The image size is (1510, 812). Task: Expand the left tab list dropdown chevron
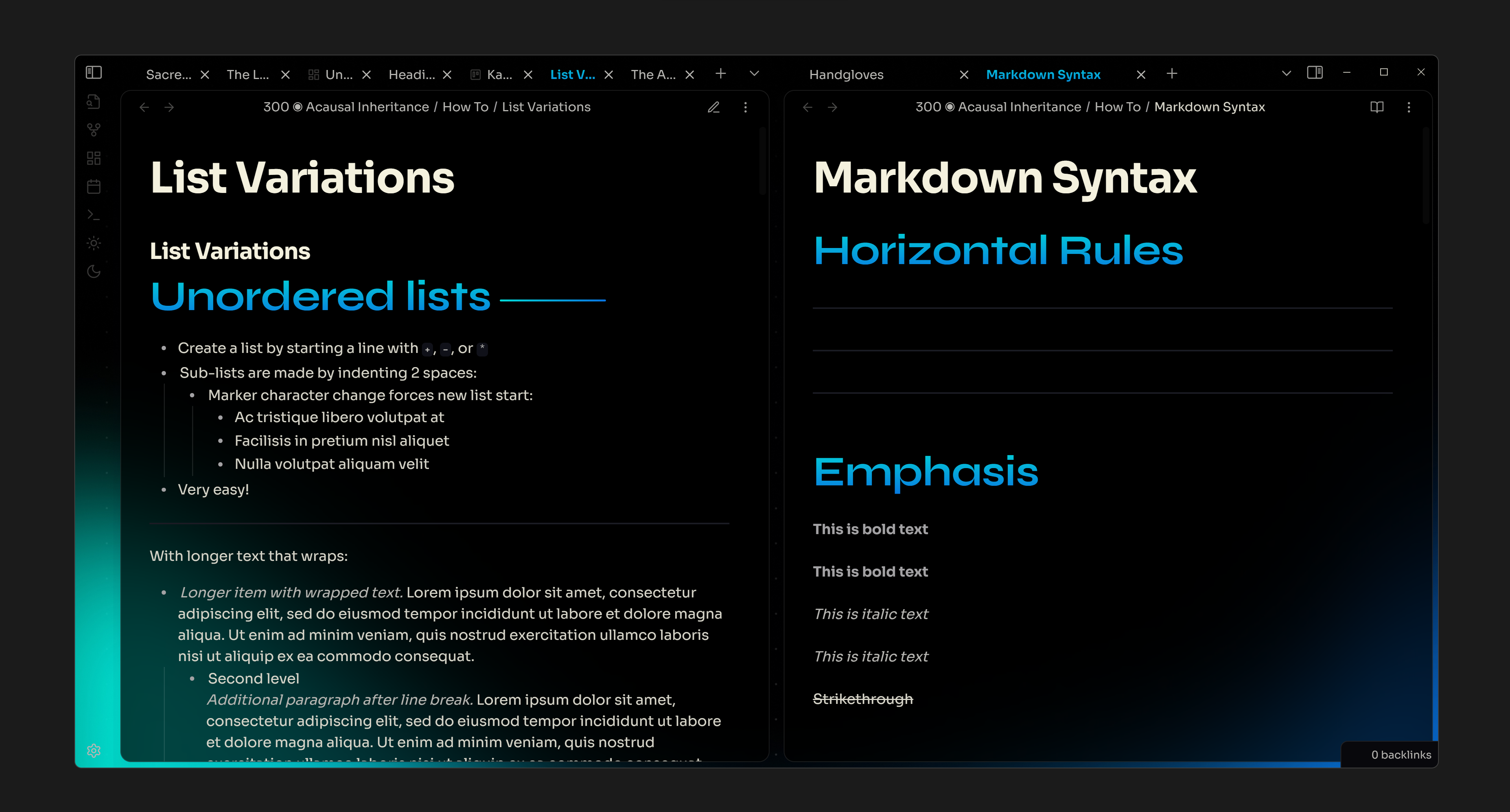click(755, 74)
